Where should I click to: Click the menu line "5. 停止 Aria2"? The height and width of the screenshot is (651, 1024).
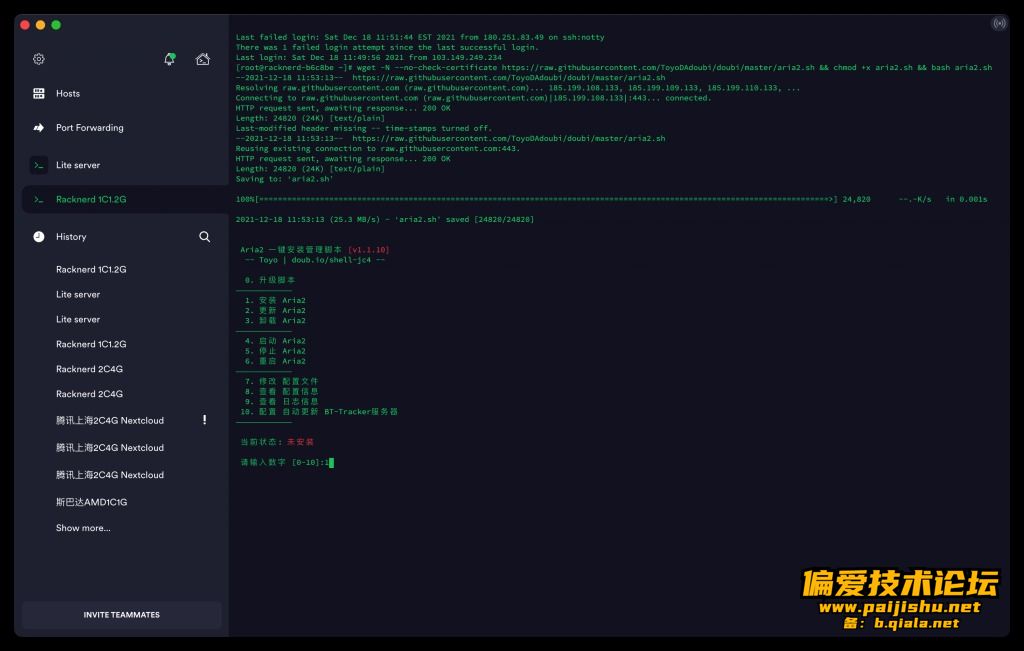point(275,351)
